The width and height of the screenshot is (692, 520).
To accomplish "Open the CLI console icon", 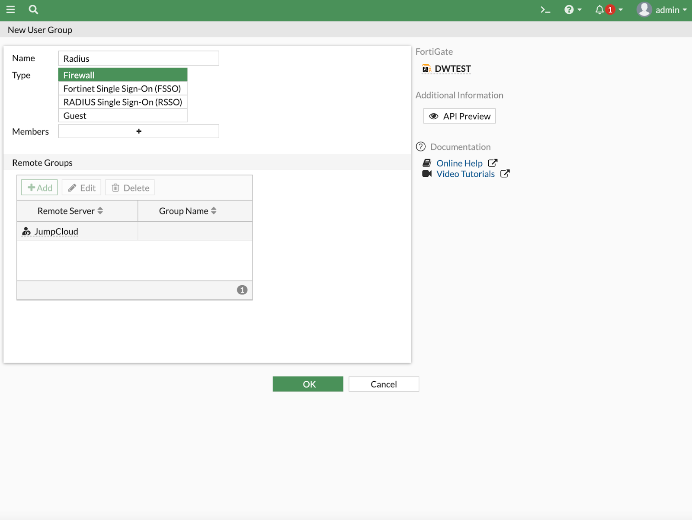I will tap(545, 9).
